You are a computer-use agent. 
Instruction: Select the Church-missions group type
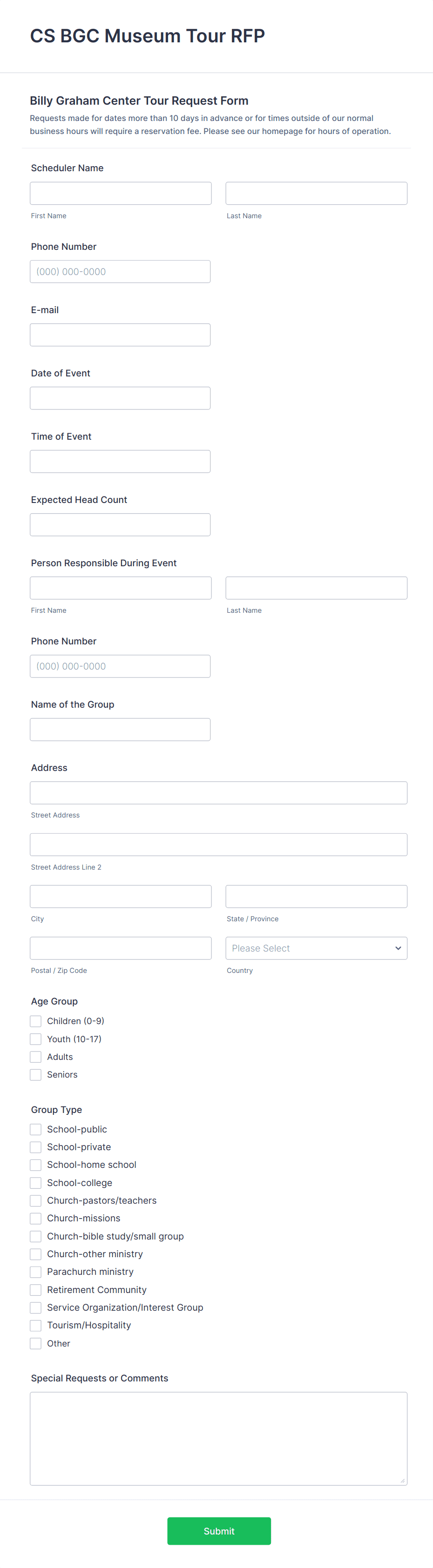[x=35, y=1218]
